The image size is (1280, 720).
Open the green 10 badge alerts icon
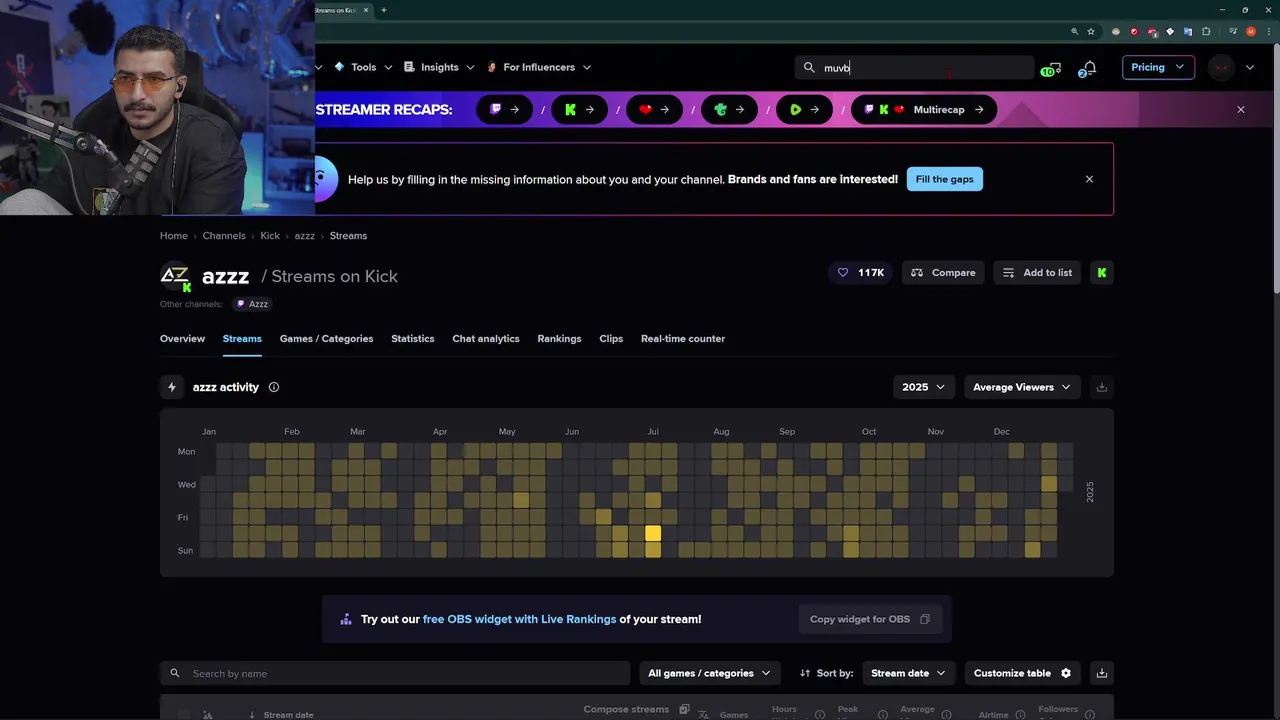point(1051,69)
